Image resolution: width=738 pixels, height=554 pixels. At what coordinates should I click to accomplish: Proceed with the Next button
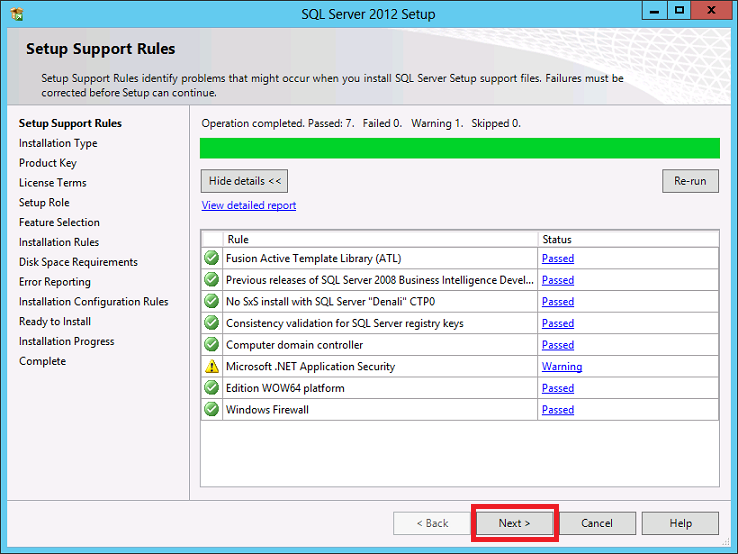coord(514,523)
